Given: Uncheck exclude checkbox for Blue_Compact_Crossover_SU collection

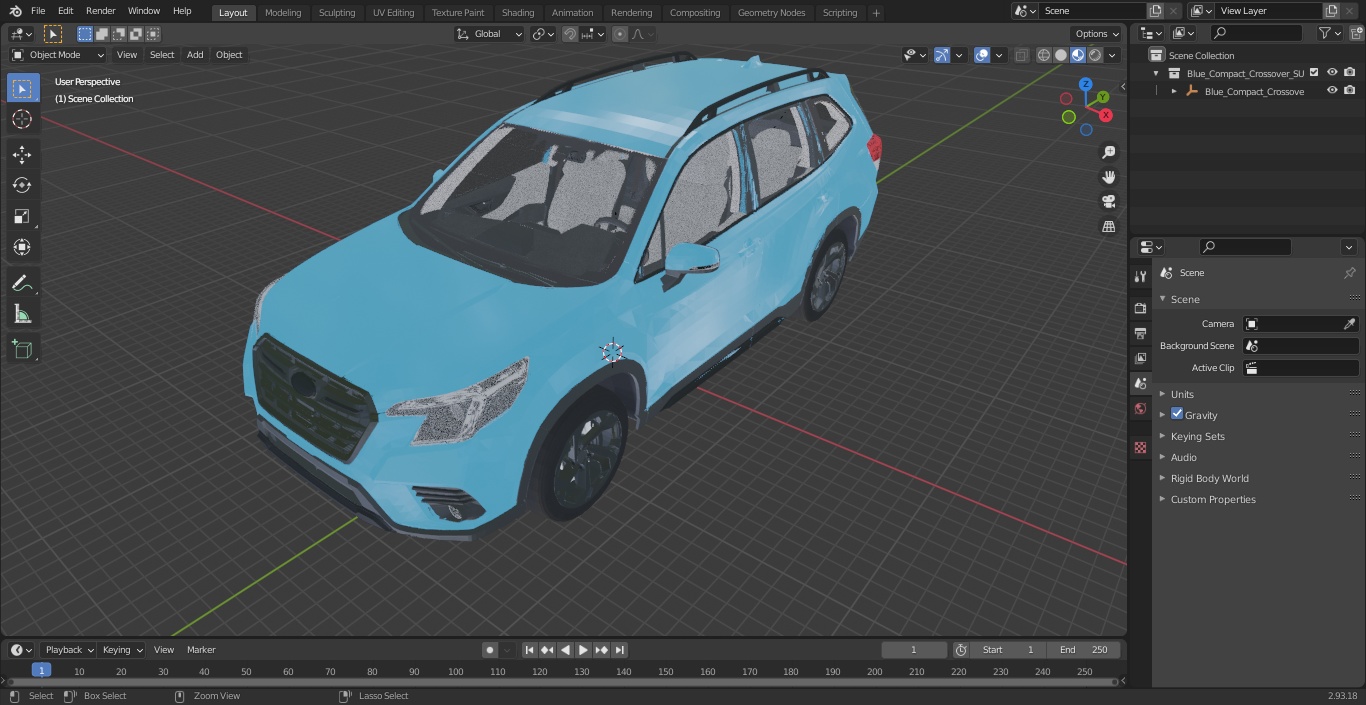Looking at the screenshot, I should 1314,73.
